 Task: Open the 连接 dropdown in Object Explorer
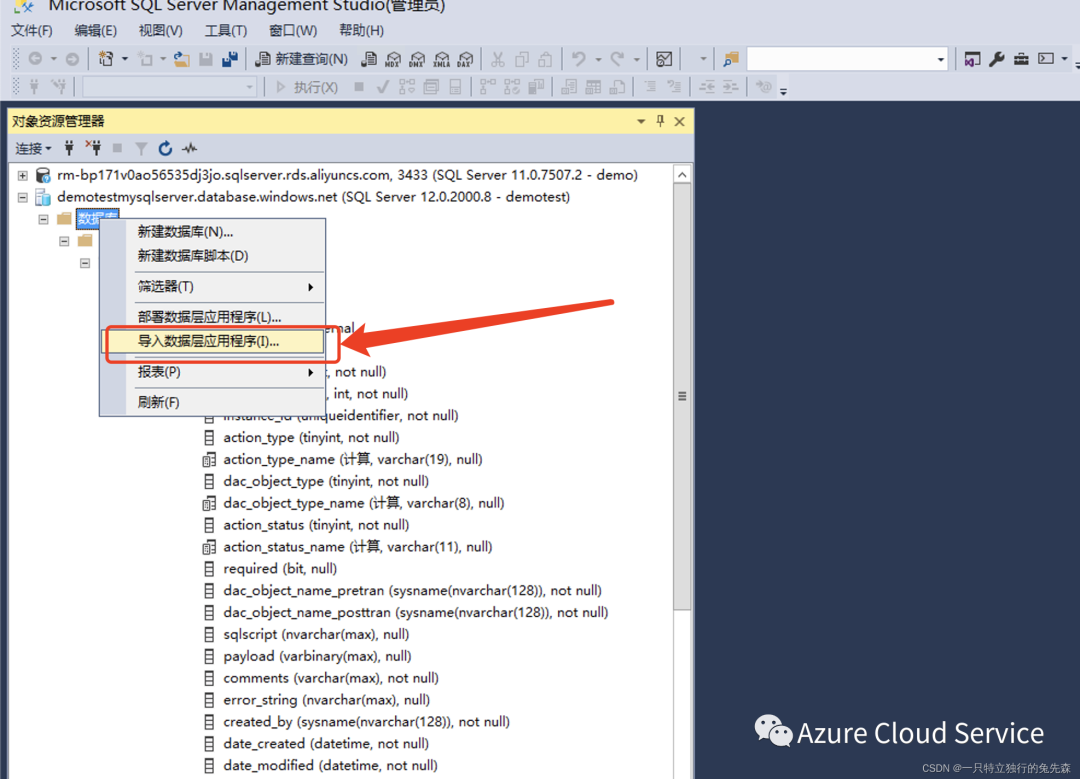coord(33,148)
